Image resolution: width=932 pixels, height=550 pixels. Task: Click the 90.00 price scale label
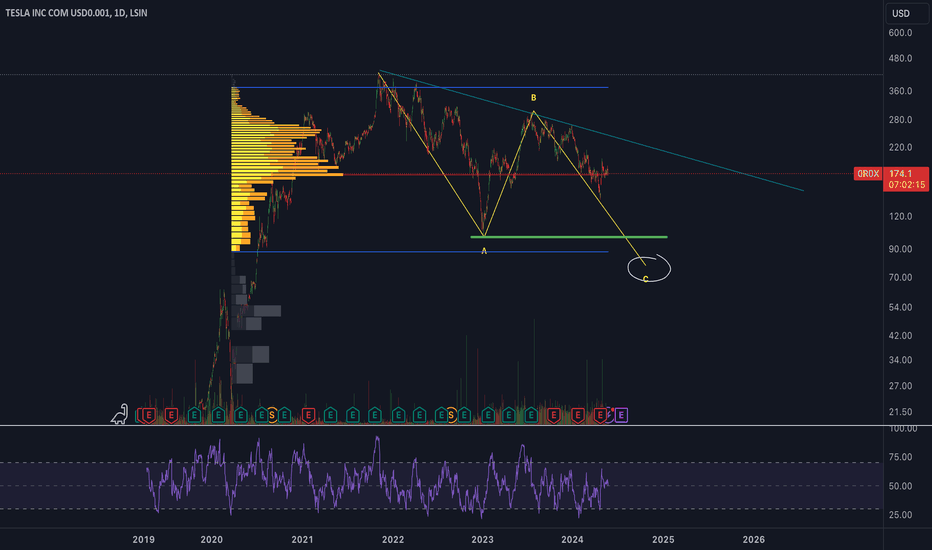(900, 249)
